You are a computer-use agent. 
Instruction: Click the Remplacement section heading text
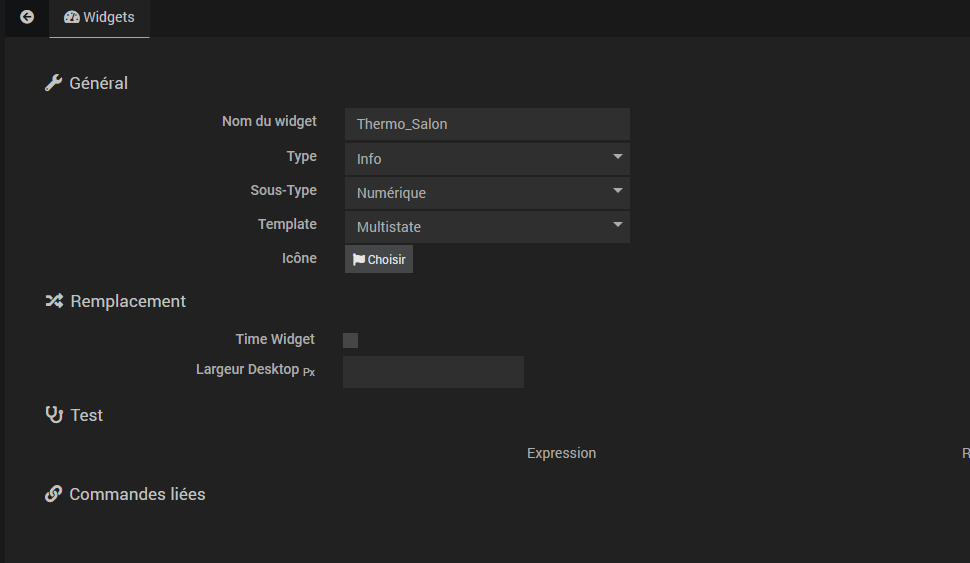click(128, 301)
